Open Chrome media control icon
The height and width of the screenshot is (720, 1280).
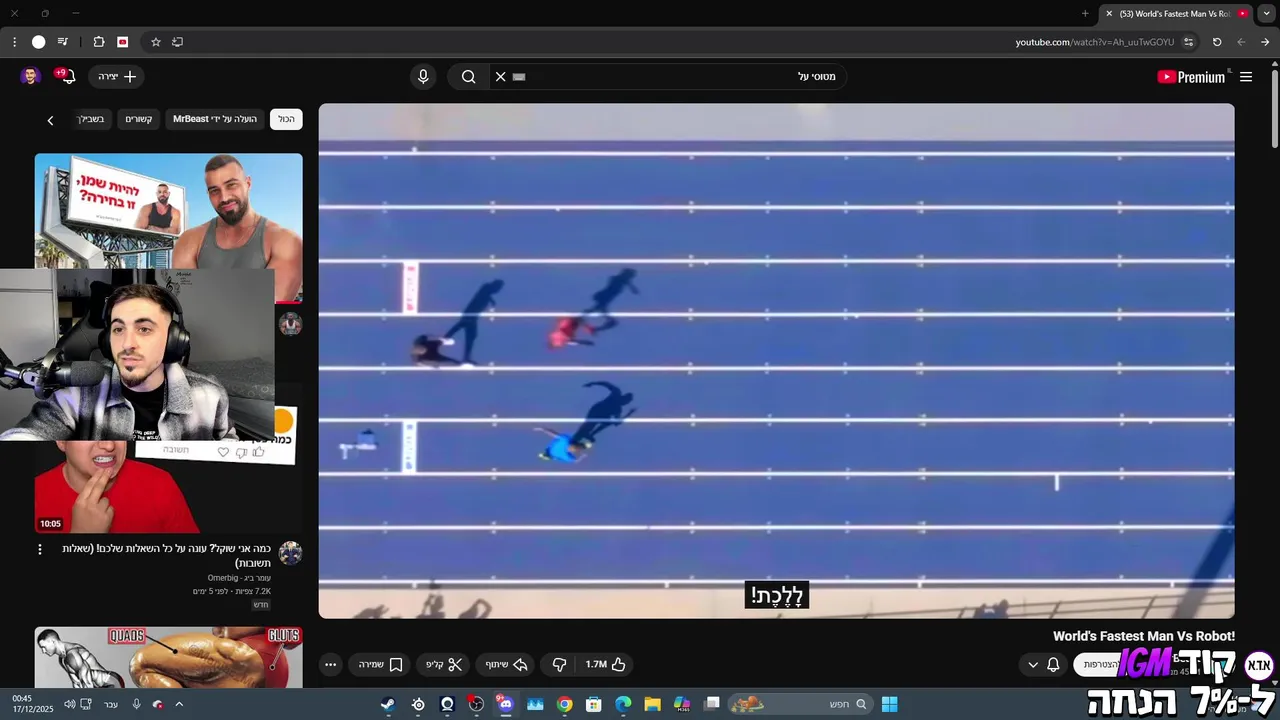pyautogui.click(x=63, y=42)
